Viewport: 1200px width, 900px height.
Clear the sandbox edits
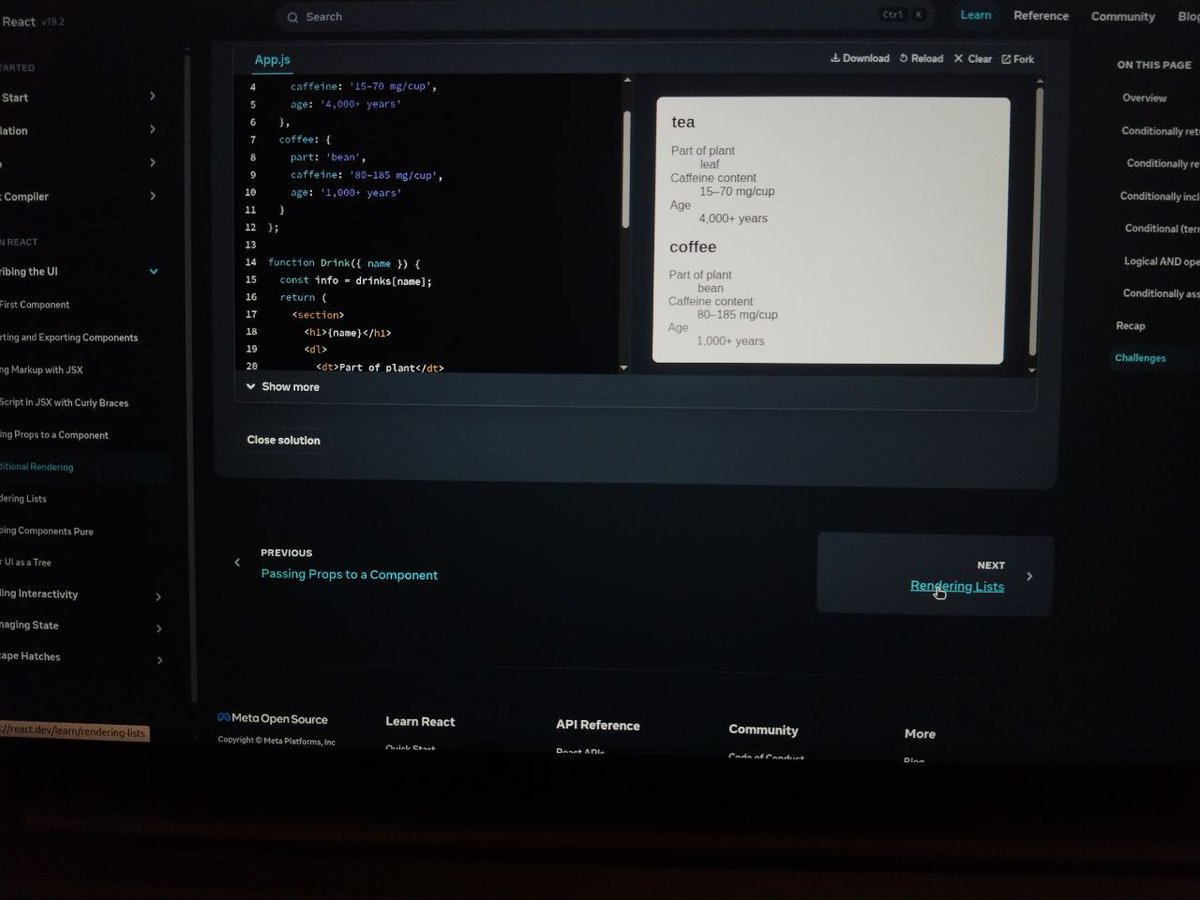coord(973,59)
